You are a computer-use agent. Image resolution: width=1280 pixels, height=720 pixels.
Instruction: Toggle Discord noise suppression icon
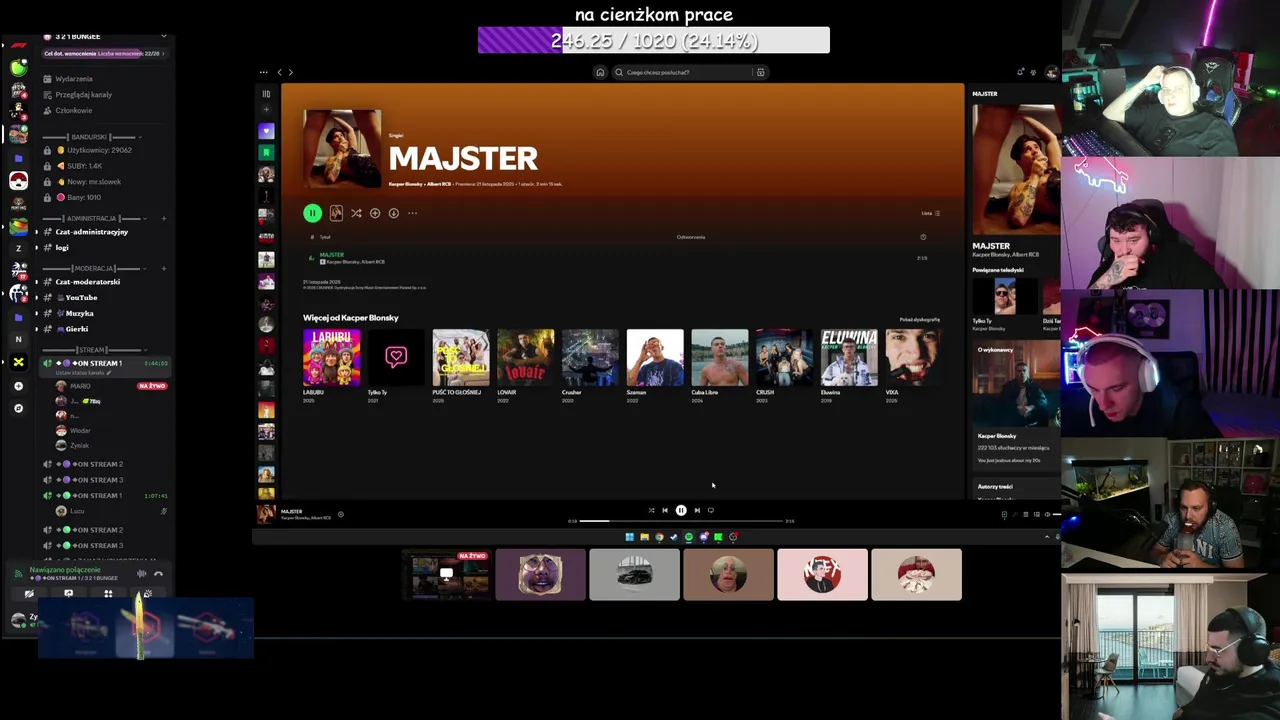click(141, 574)
